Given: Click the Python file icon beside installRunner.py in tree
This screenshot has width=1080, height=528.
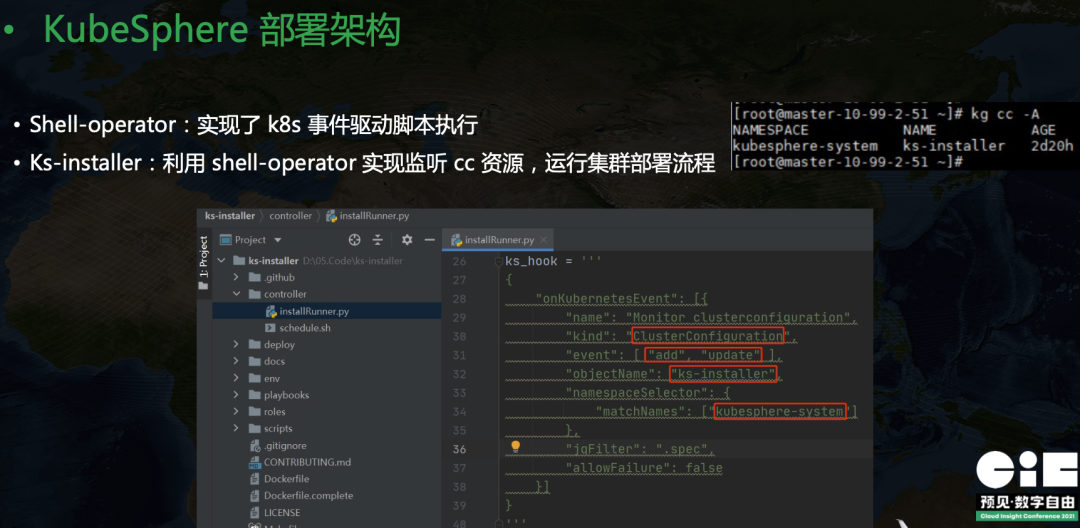Looking at the screenshot, I should tap(271, 311).
